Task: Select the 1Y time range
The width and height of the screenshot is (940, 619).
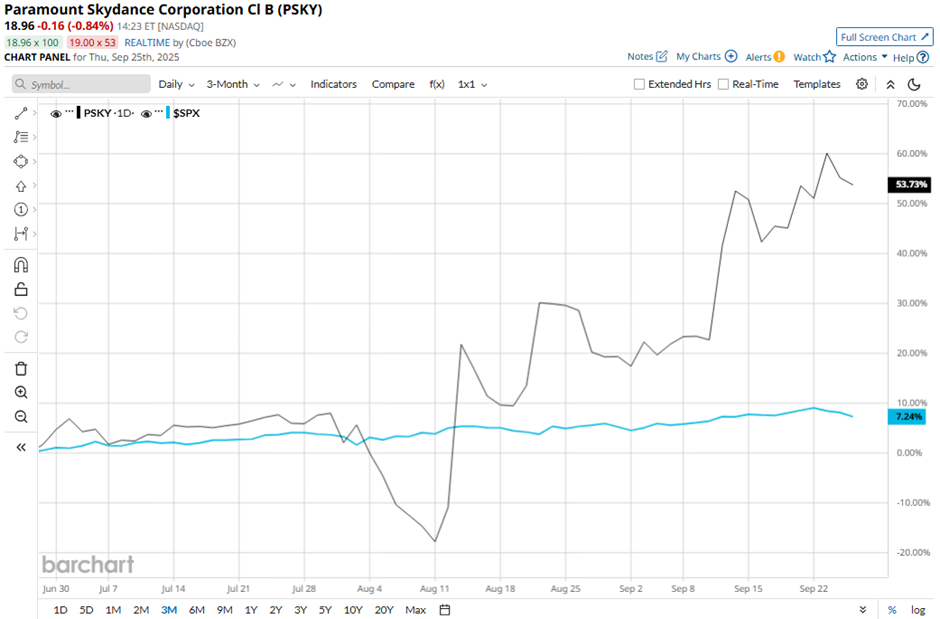Action: point(251,609)
